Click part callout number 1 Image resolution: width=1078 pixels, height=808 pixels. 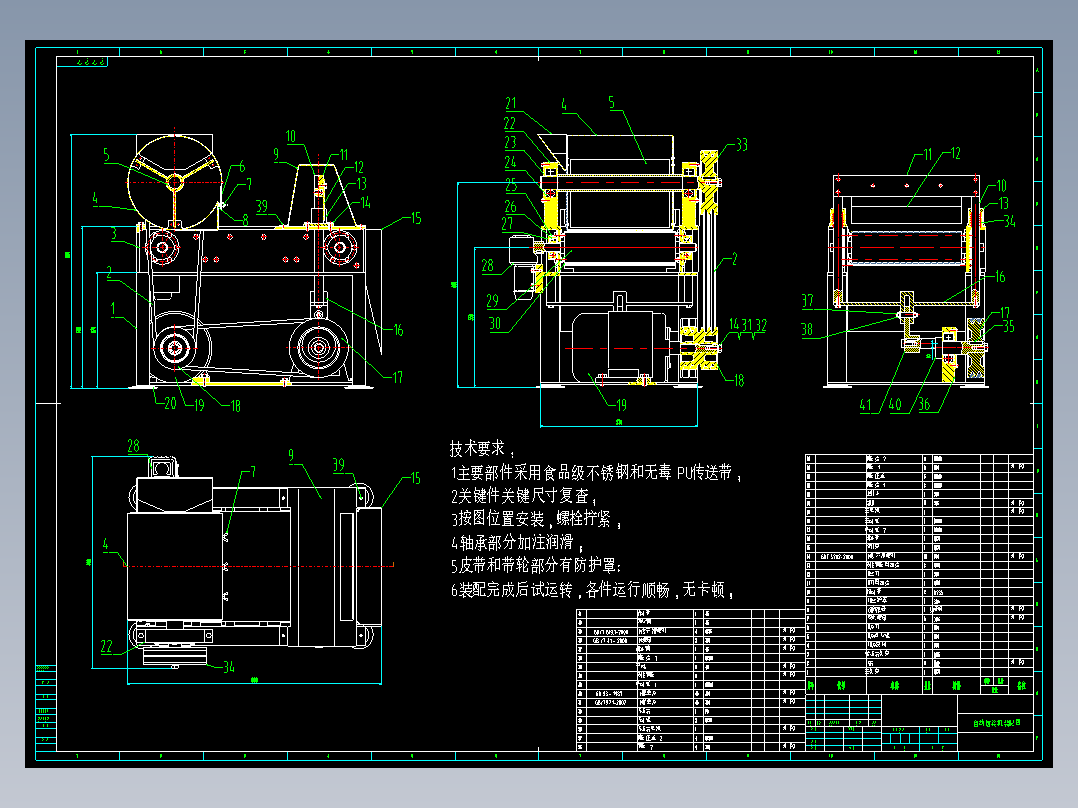coord(113,309)
